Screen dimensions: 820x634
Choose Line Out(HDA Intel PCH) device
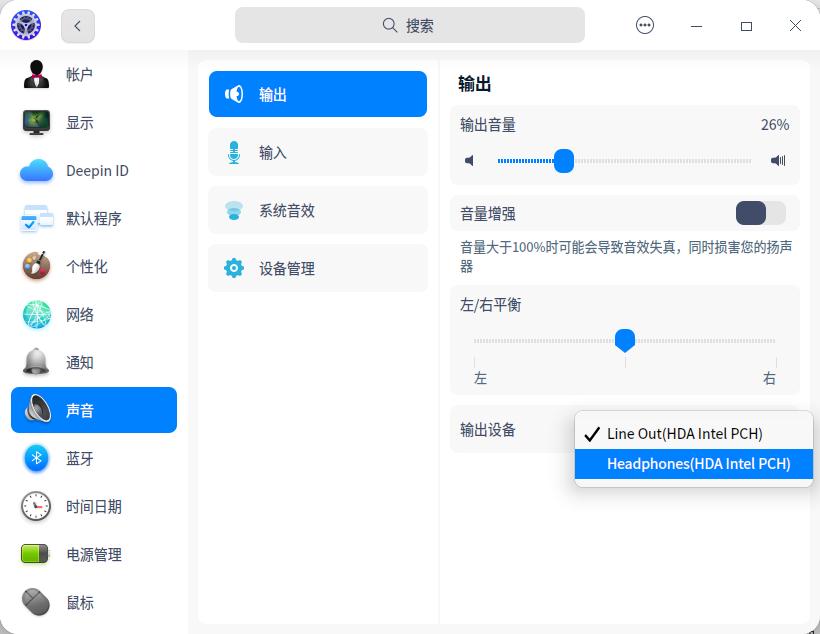point(686,434)
